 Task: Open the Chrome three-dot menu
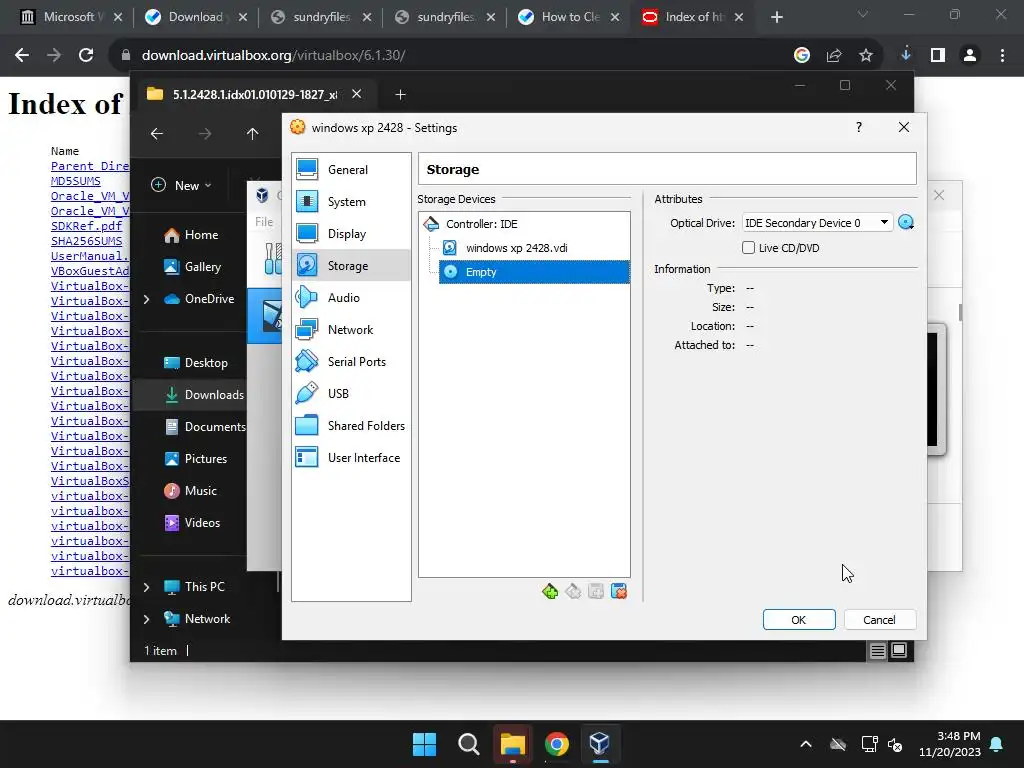click(1002, 56)
